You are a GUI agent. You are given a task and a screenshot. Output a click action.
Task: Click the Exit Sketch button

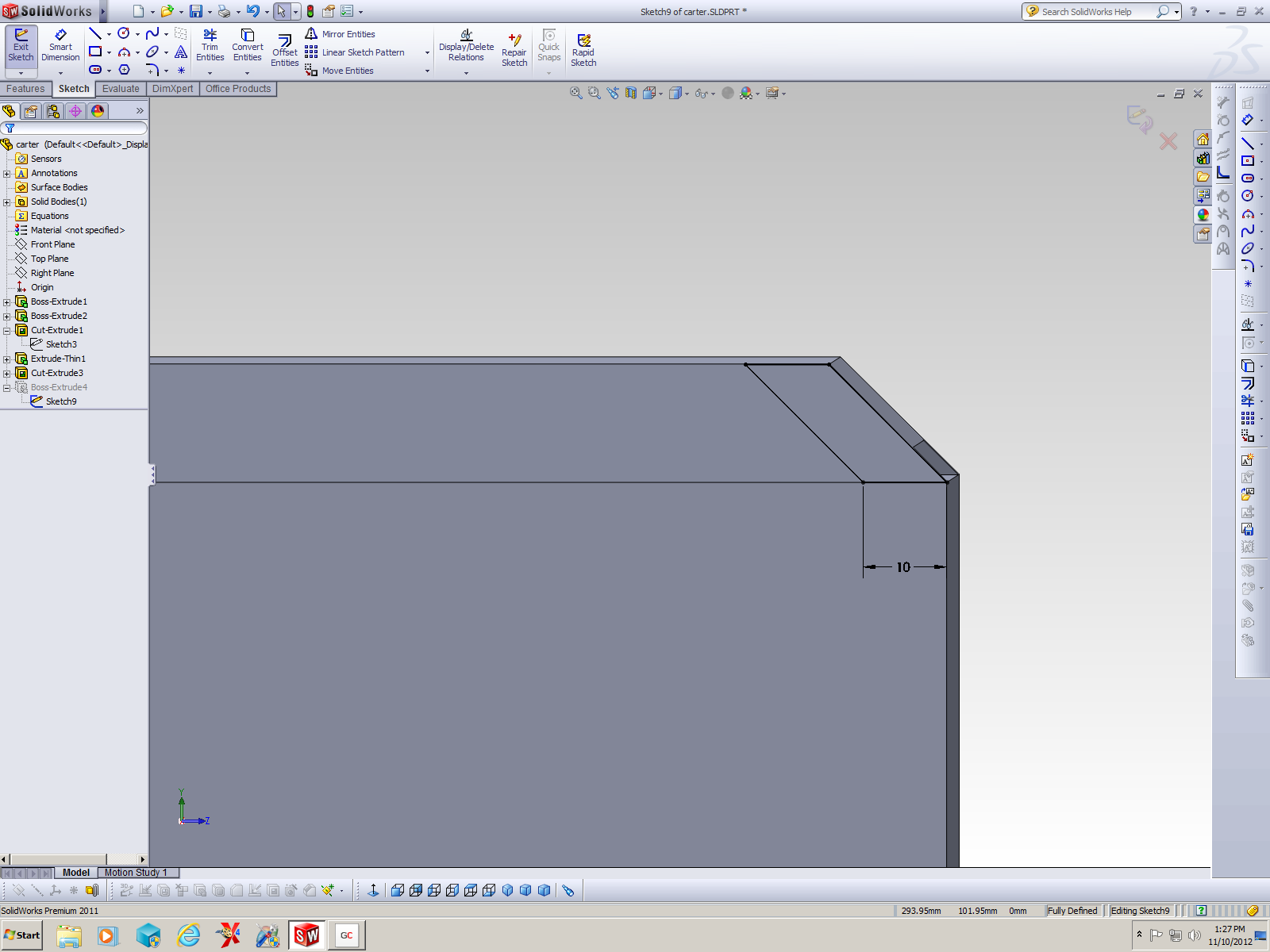[21, 46]
